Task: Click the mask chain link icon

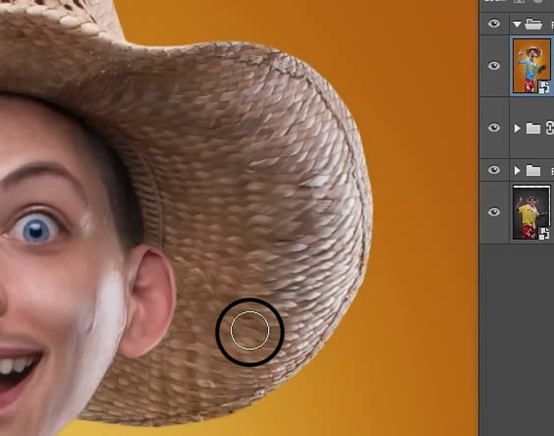Action: tap(550, 128)
